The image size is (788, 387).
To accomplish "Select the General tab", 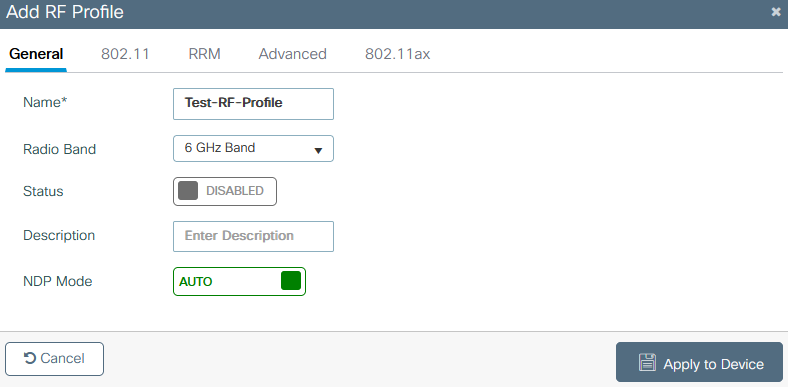I will pyautogui.click(x=36, y=54).
